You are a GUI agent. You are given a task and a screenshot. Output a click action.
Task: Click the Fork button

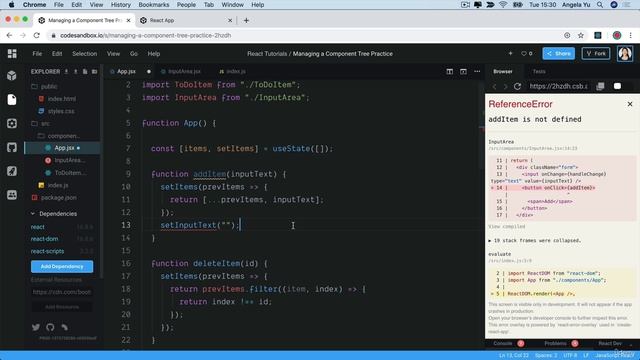(x=596, y=53)
